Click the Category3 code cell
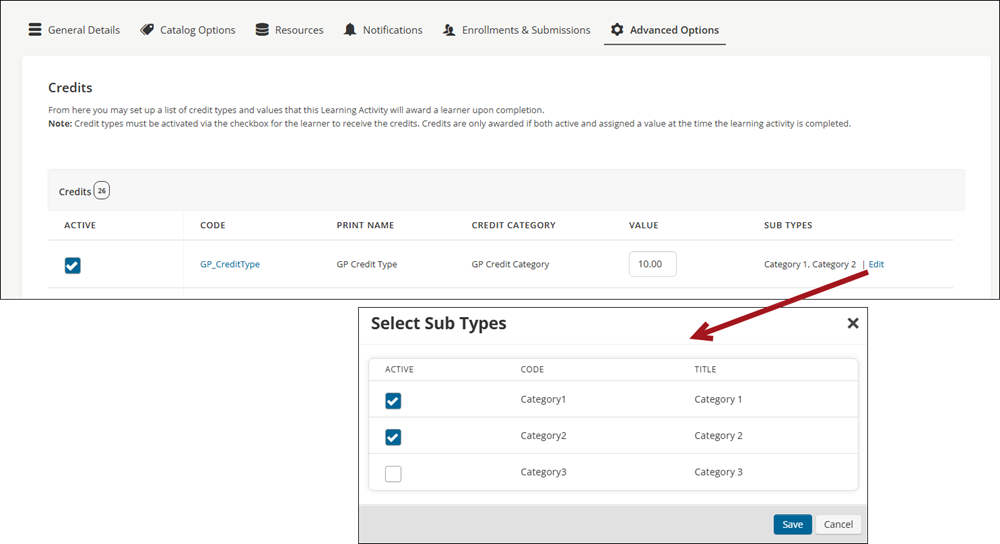 [x=543, y=472]
